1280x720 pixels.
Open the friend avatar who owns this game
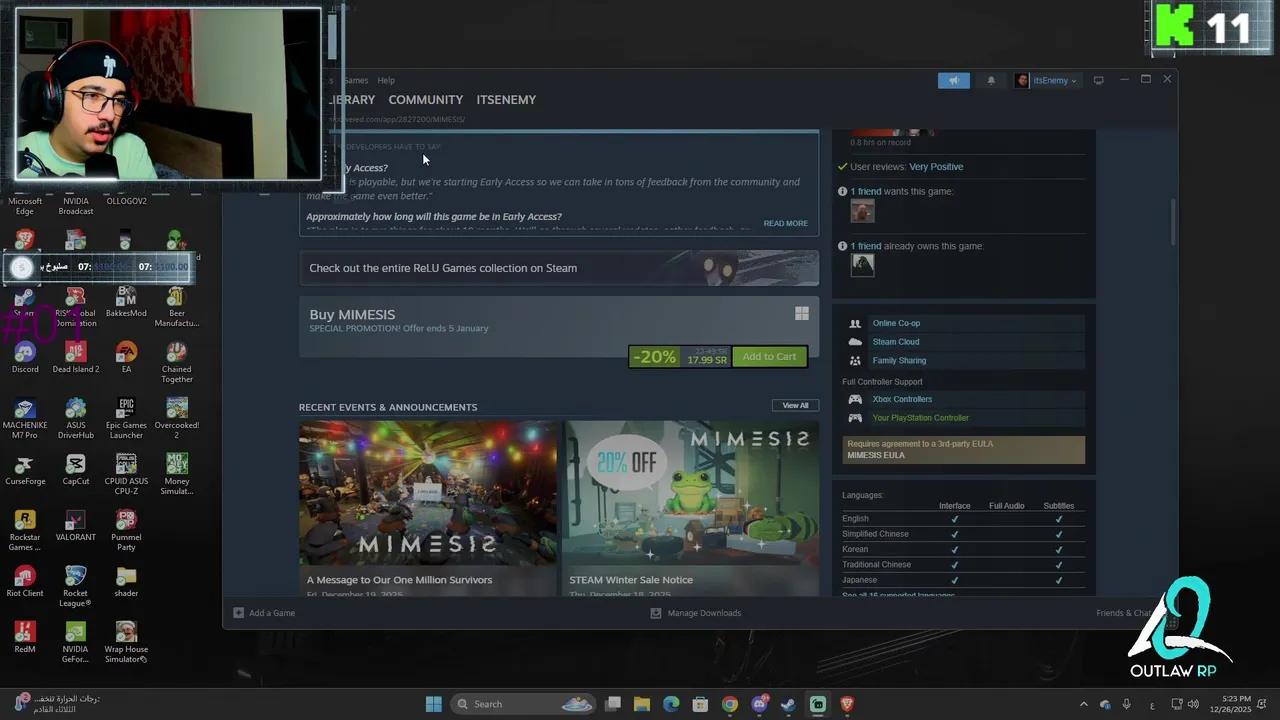point(862,265)
